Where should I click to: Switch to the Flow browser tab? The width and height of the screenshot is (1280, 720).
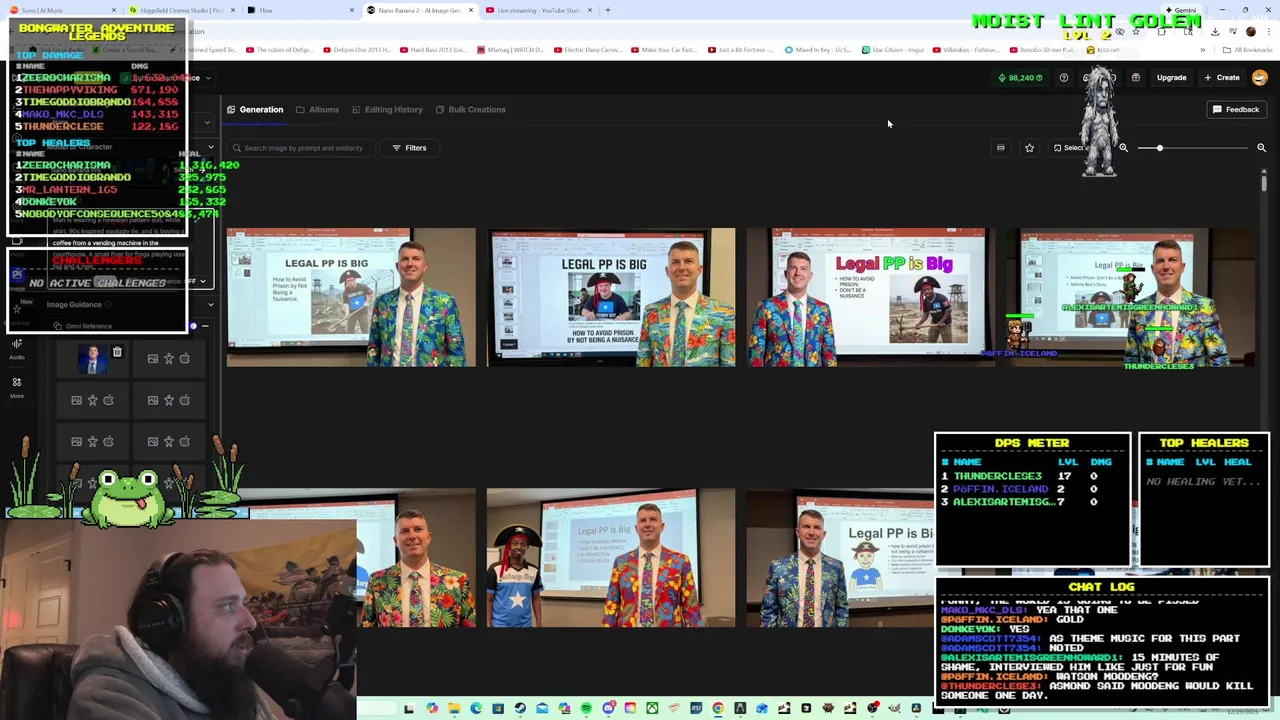pos(300,10)
